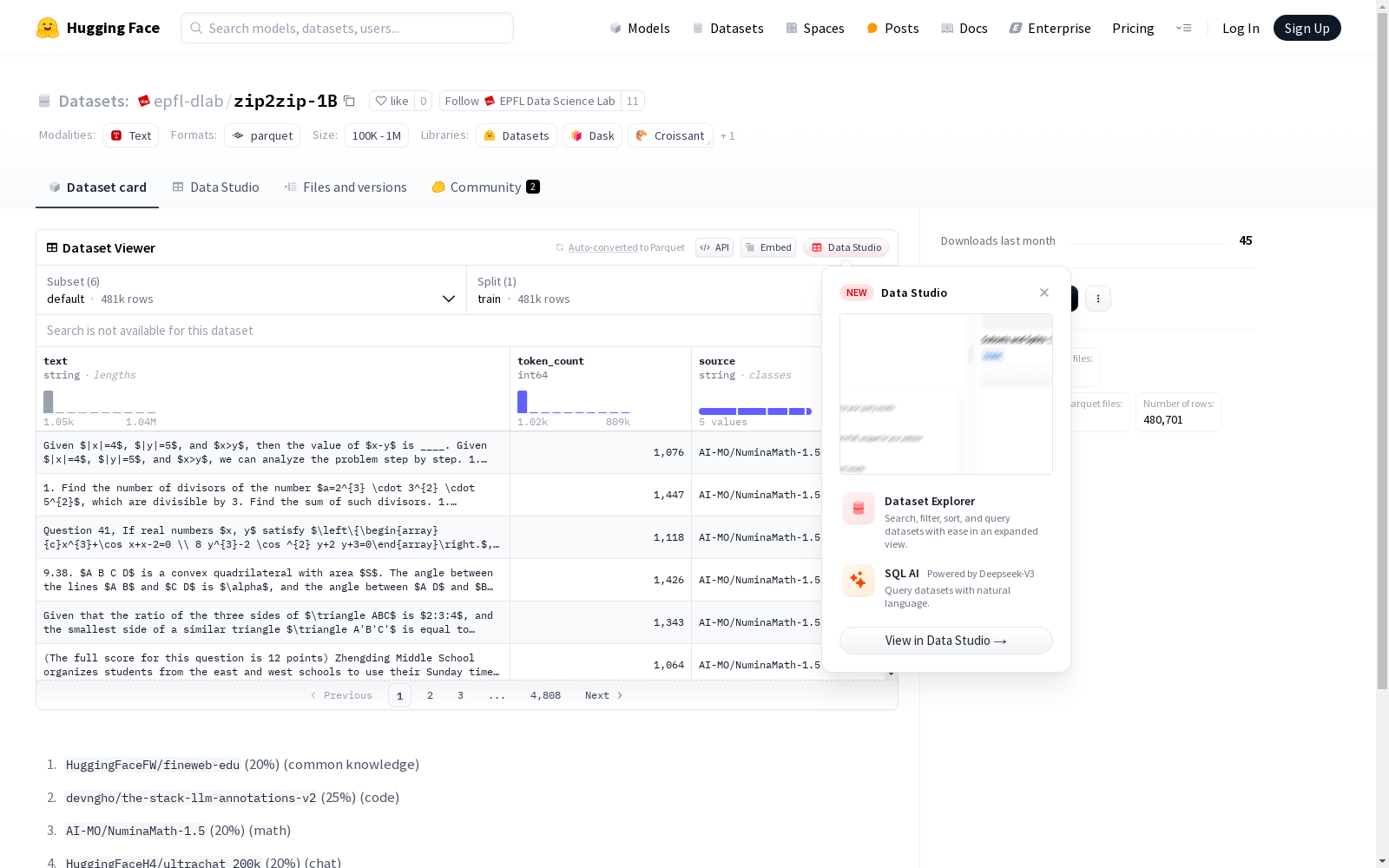The image size is (1389, 868).
Task: Click the Previous page button
Action: click(x=341, y=695)
